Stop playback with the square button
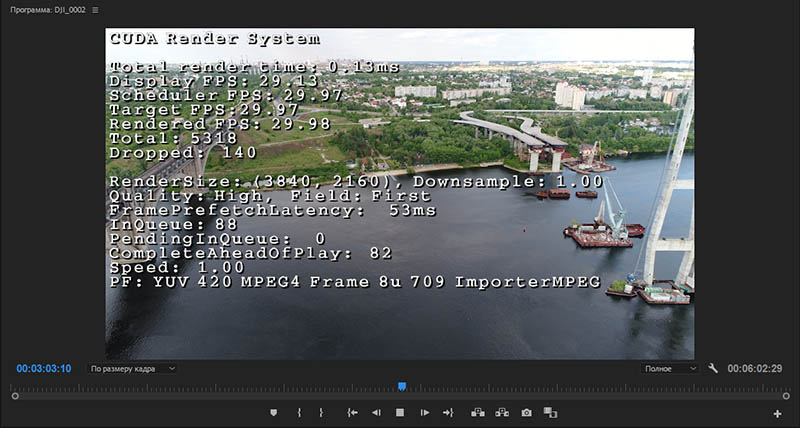 [400, 413]
